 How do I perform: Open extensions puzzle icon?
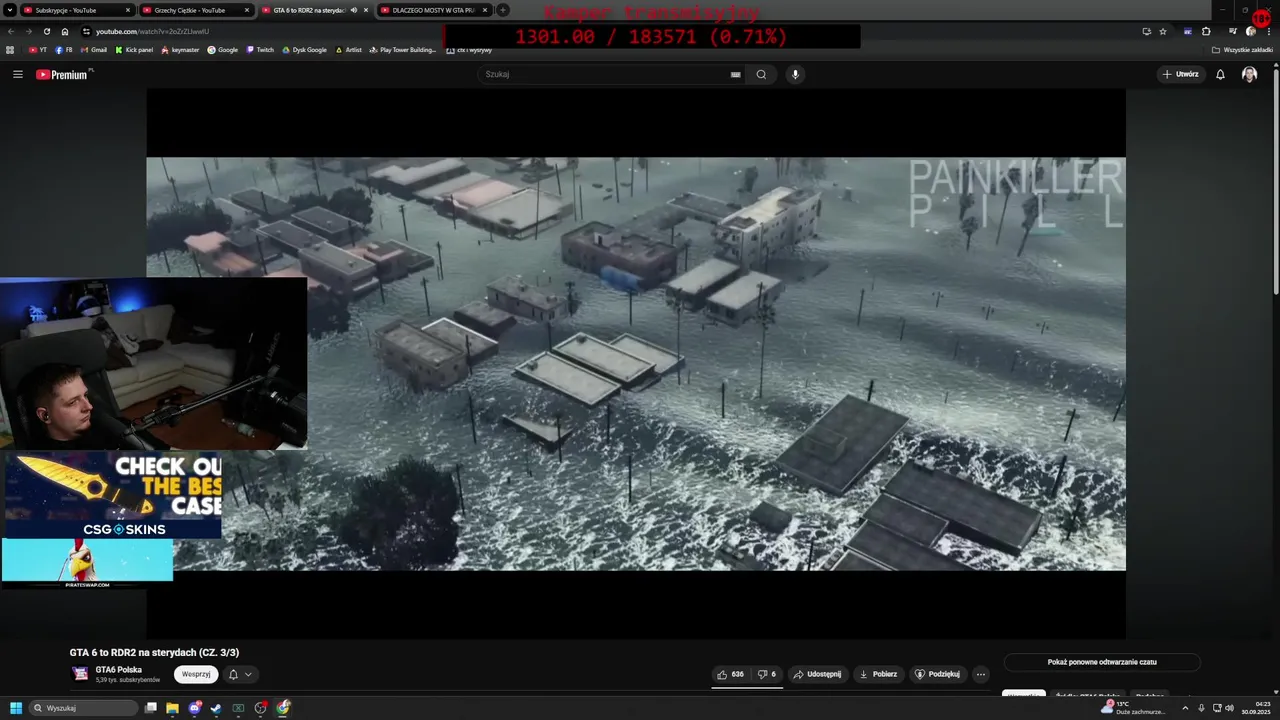coord(1206,31)
